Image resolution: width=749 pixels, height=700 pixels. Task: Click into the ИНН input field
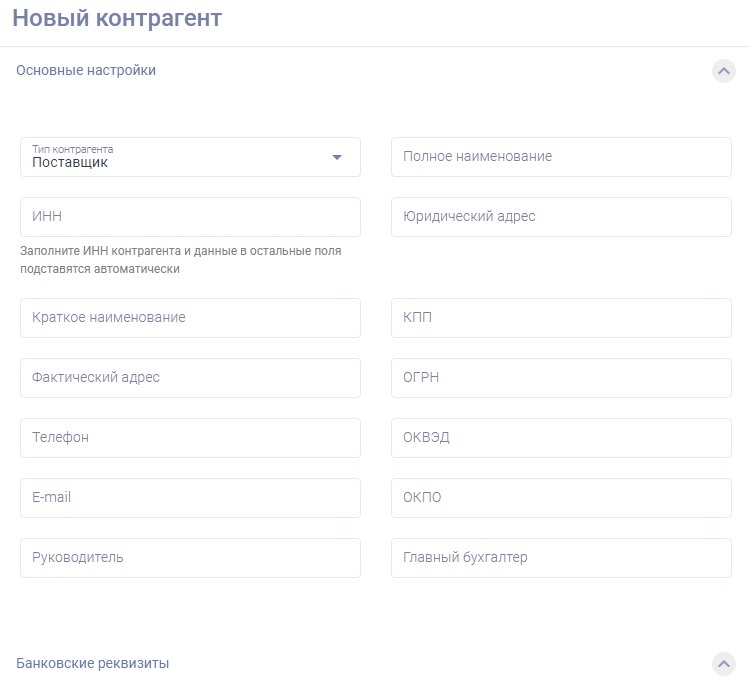tap(190, 217)
